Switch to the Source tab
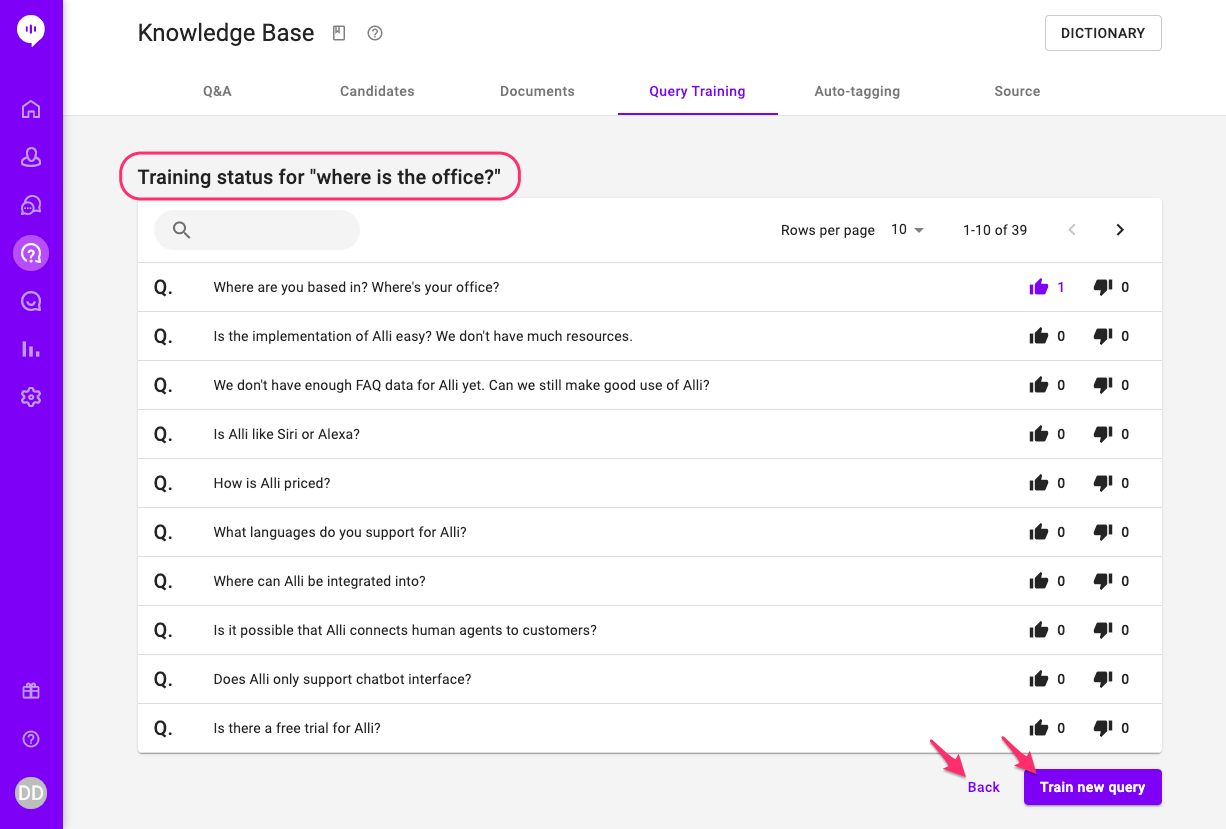The image size is (1226, 829). pyautogui.click(x=1017, y=91)
